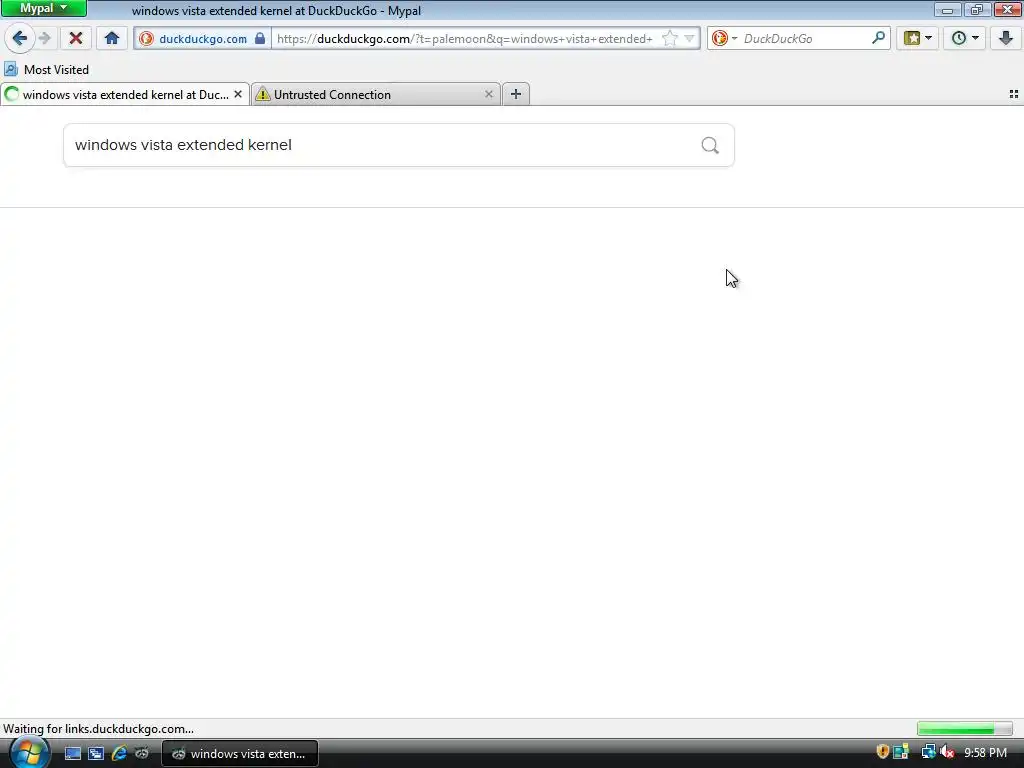The width and height of the screenshot is (1024, 768).
Task: Click the muted volume tray icon
Action: click(x=947, y=752)
